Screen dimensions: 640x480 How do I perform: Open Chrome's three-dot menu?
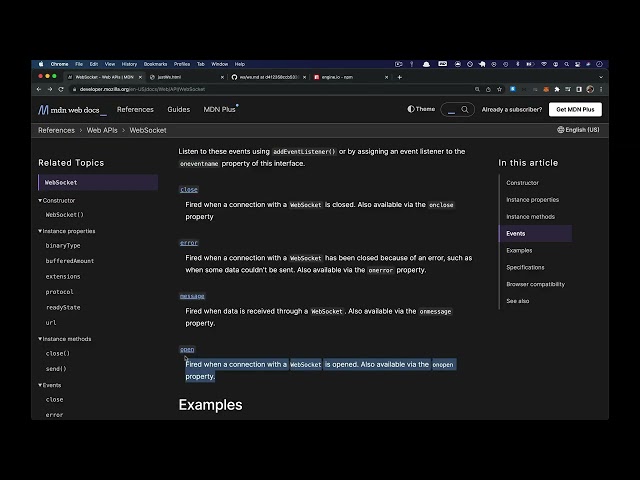[x=601, y=89]
